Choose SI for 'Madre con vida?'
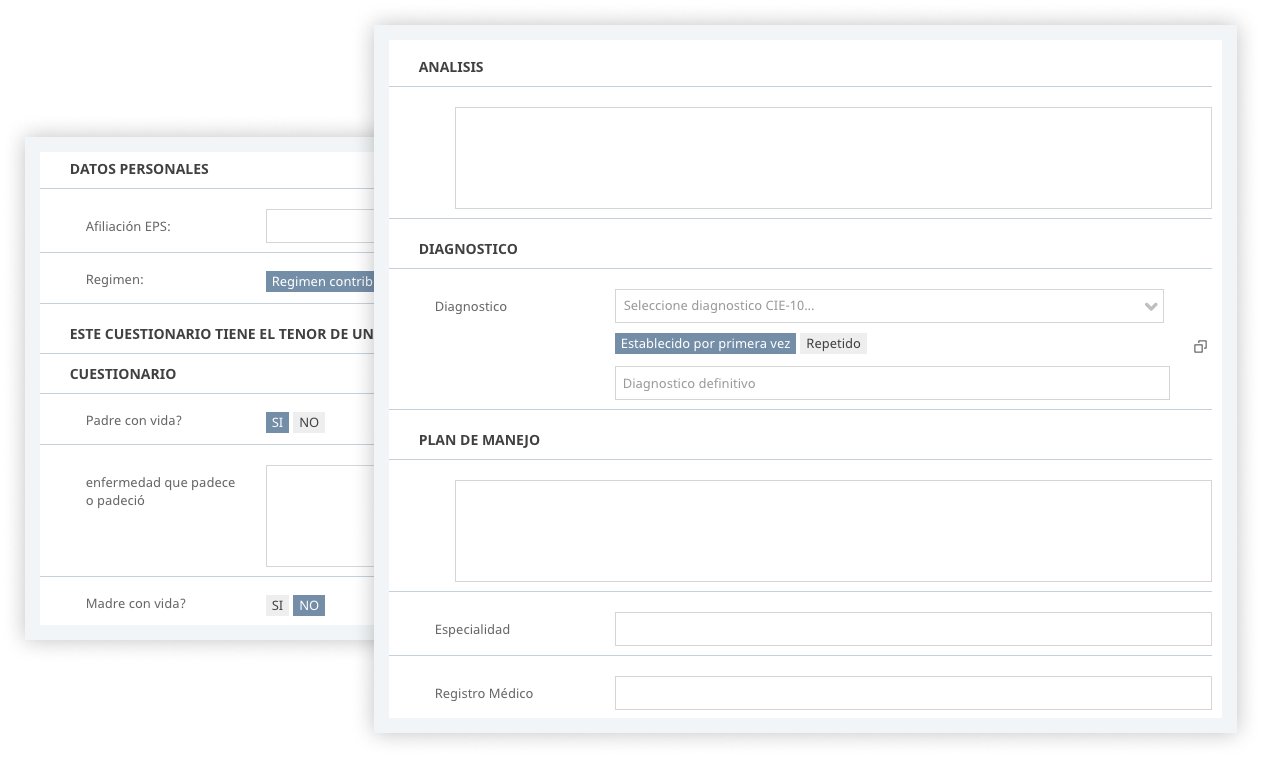 (278, 605)
